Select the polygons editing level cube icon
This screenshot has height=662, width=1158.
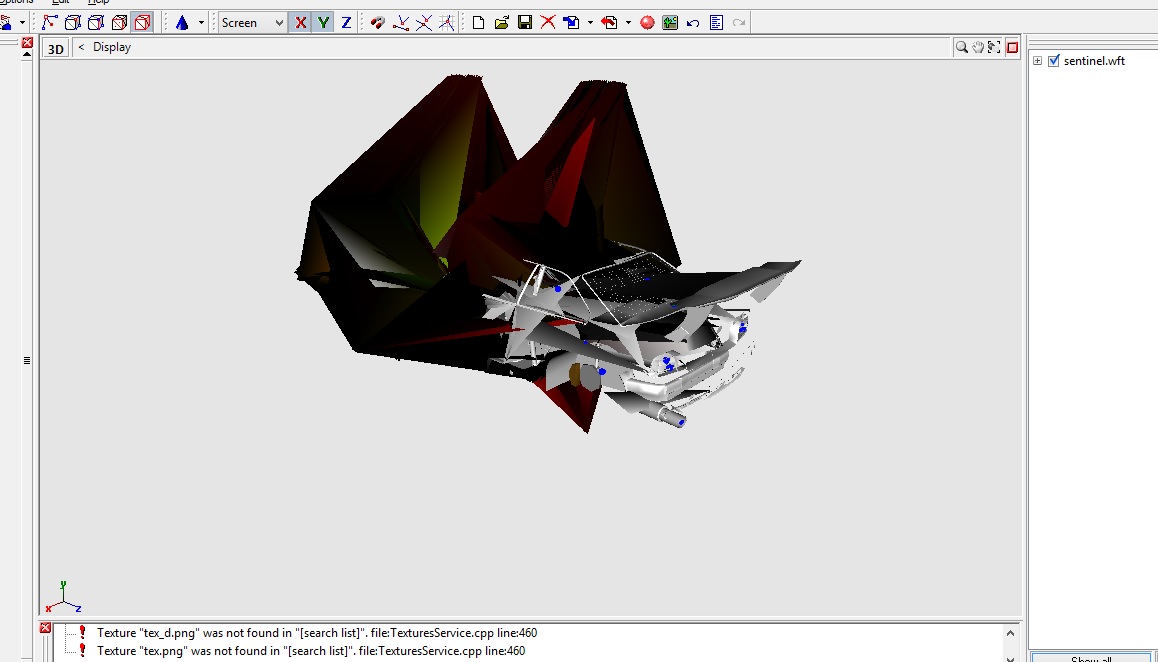[x=96, y=23]
